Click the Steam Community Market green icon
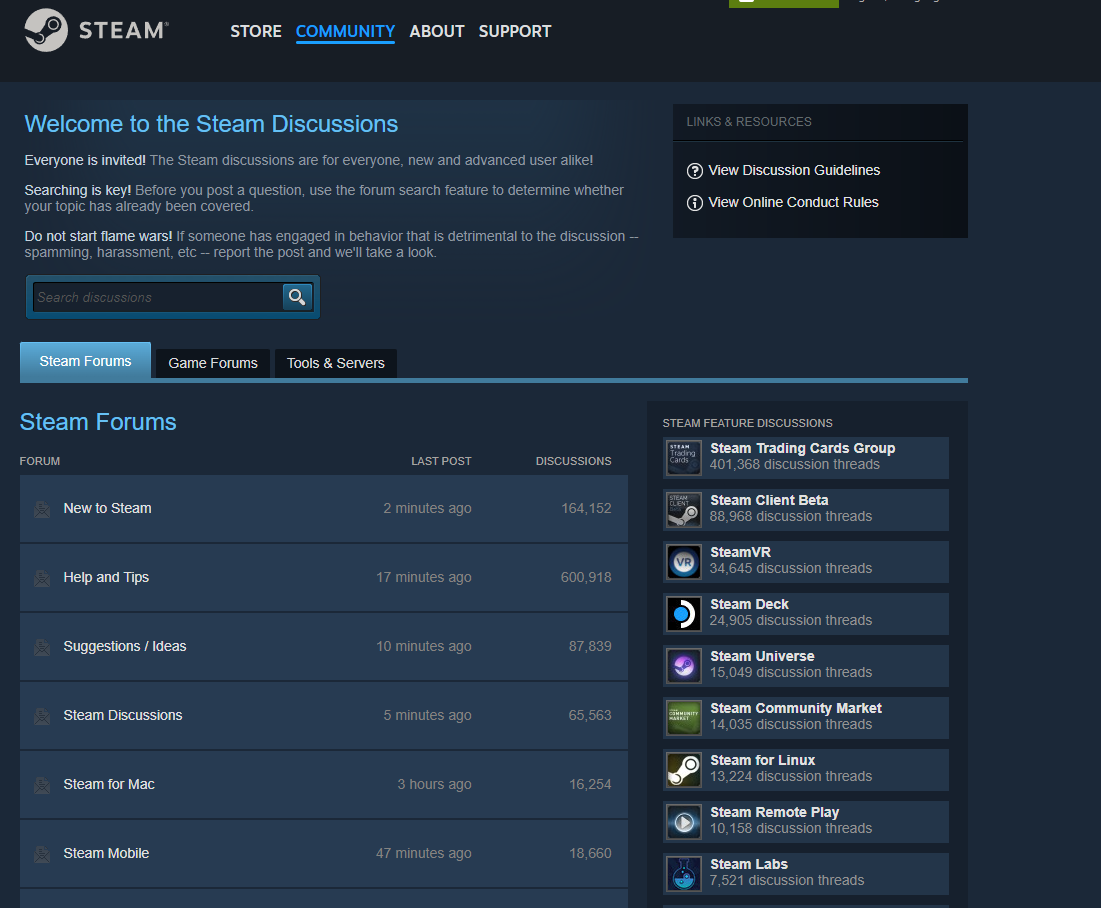The width and height of the screenshot is (1101, 908). coord(684,718)
